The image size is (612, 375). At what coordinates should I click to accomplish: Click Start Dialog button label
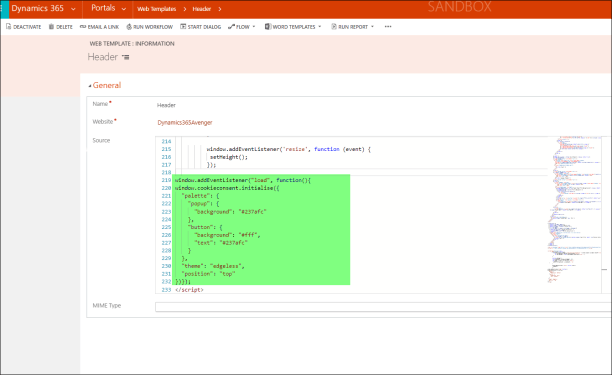coord(204,27)
